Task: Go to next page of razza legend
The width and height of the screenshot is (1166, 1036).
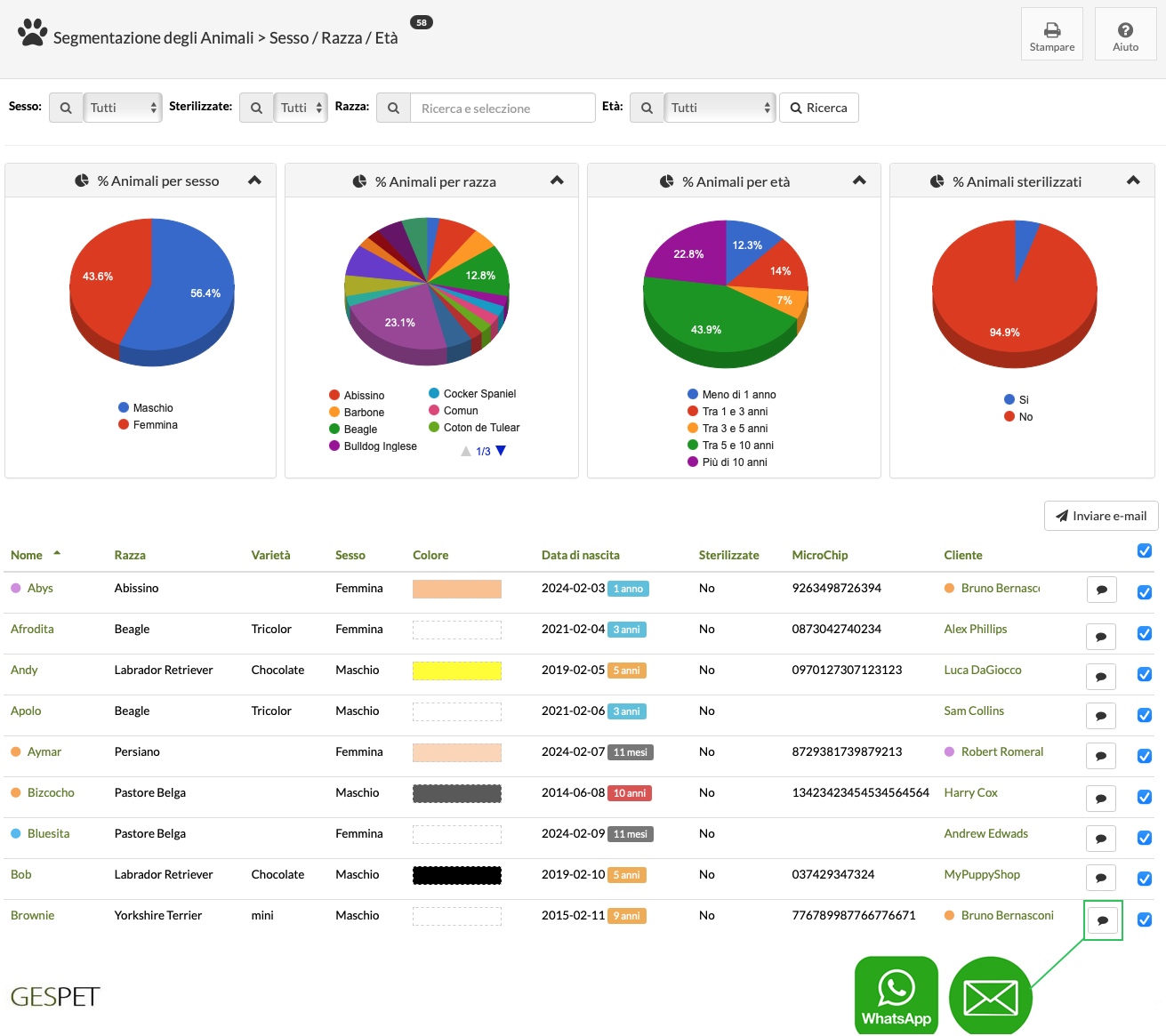Action: [x=501, y=451]
